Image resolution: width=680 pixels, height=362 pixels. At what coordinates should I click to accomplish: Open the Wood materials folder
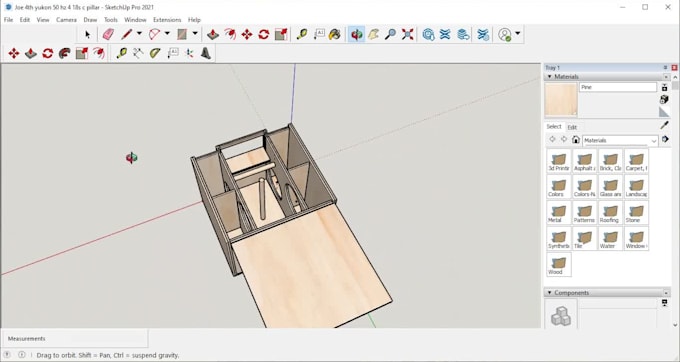click(x=559, y=264)
